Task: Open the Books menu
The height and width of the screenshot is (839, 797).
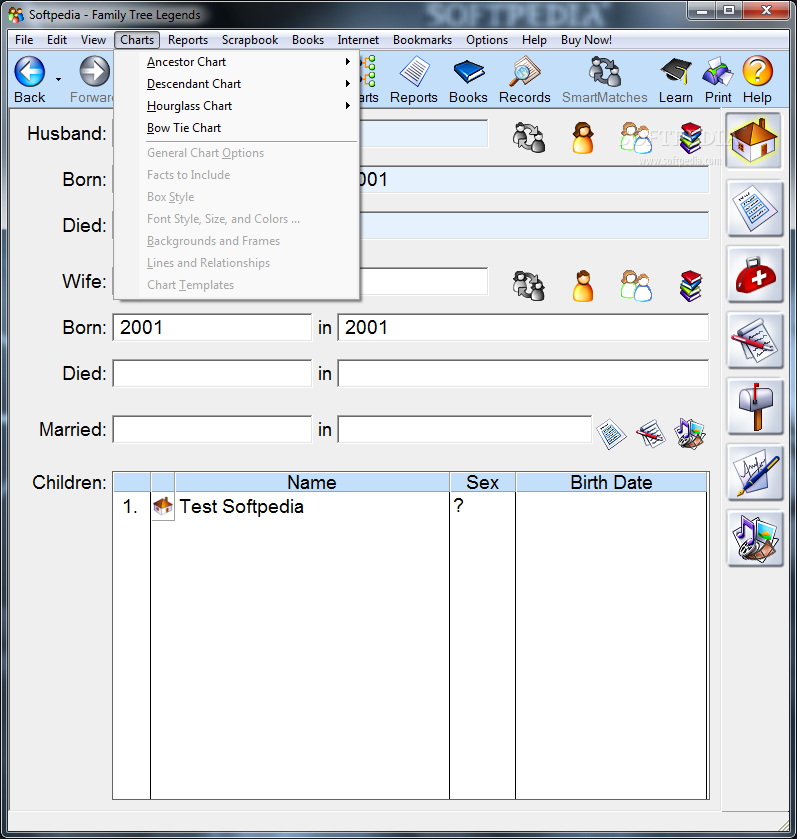Action: (308, 40)
